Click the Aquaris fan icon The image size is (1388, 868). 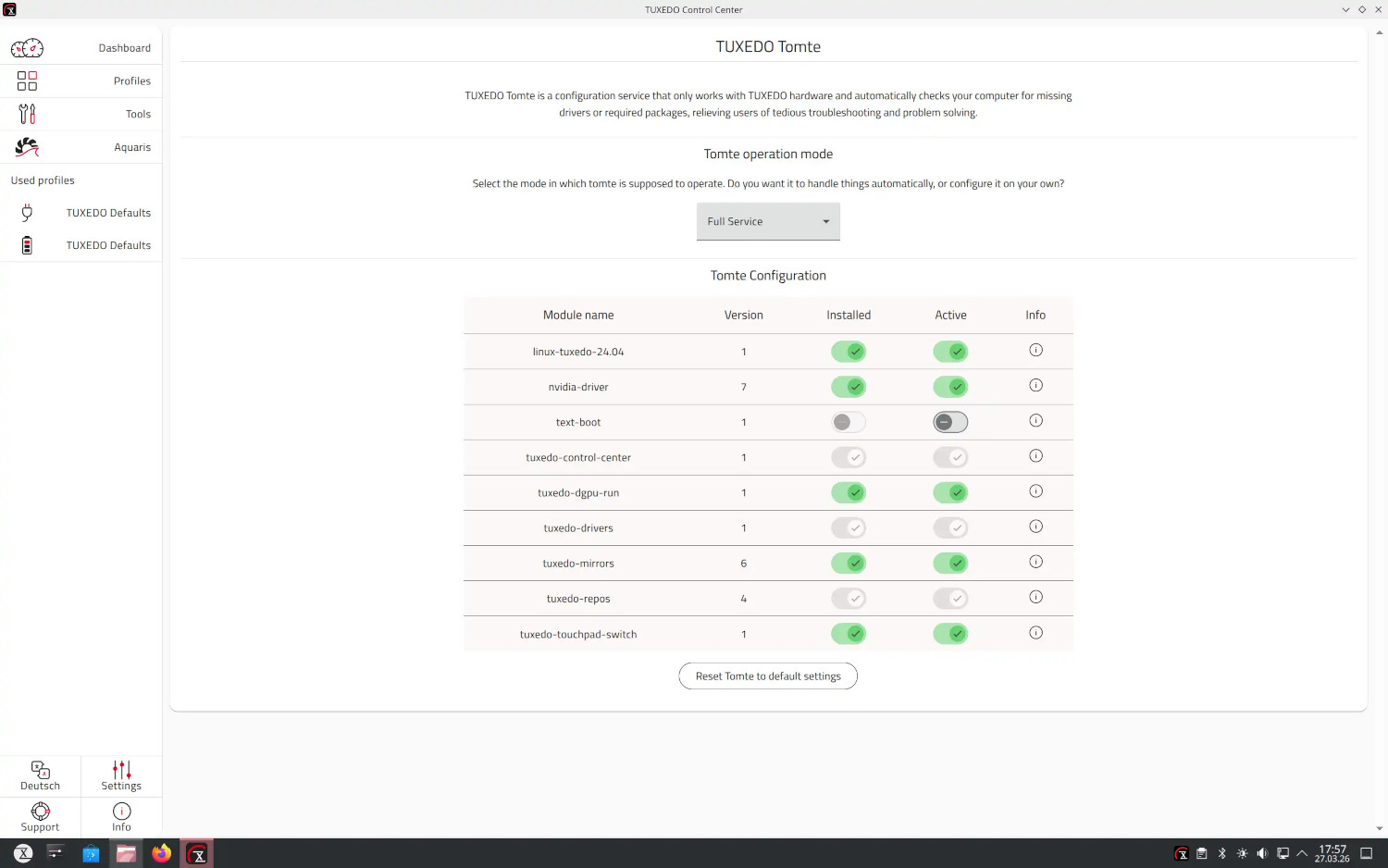click(x=27, y=147)
